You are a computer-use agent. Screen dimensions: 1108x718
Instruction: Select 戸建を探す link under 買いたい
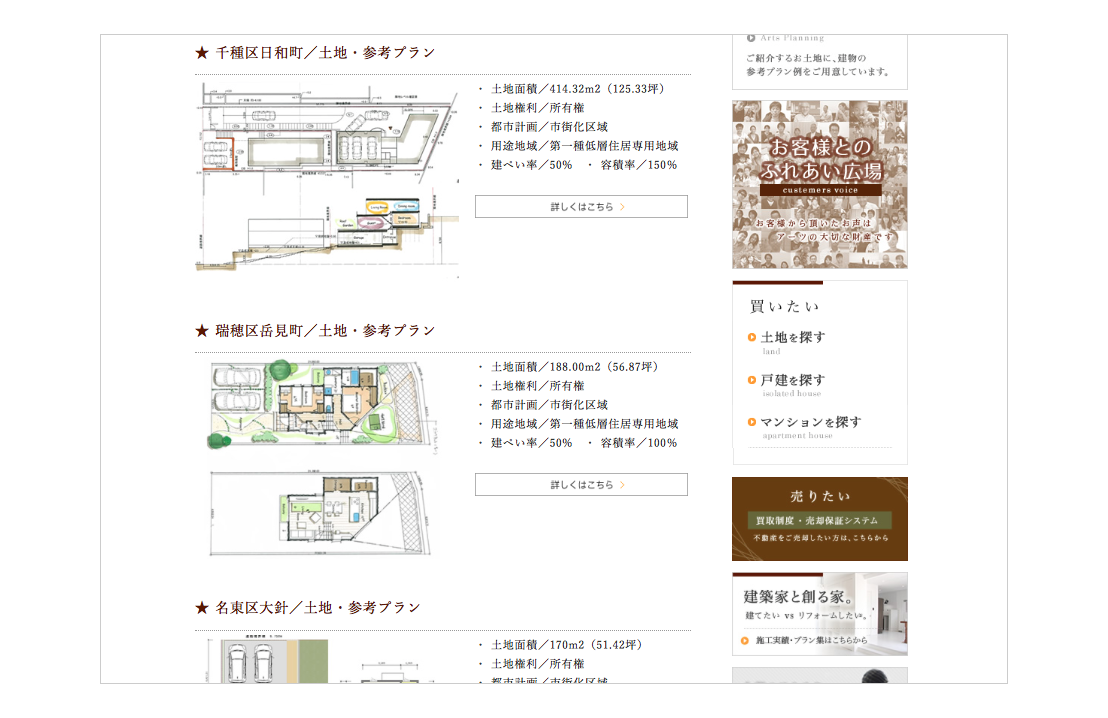[x=793, y=380]
